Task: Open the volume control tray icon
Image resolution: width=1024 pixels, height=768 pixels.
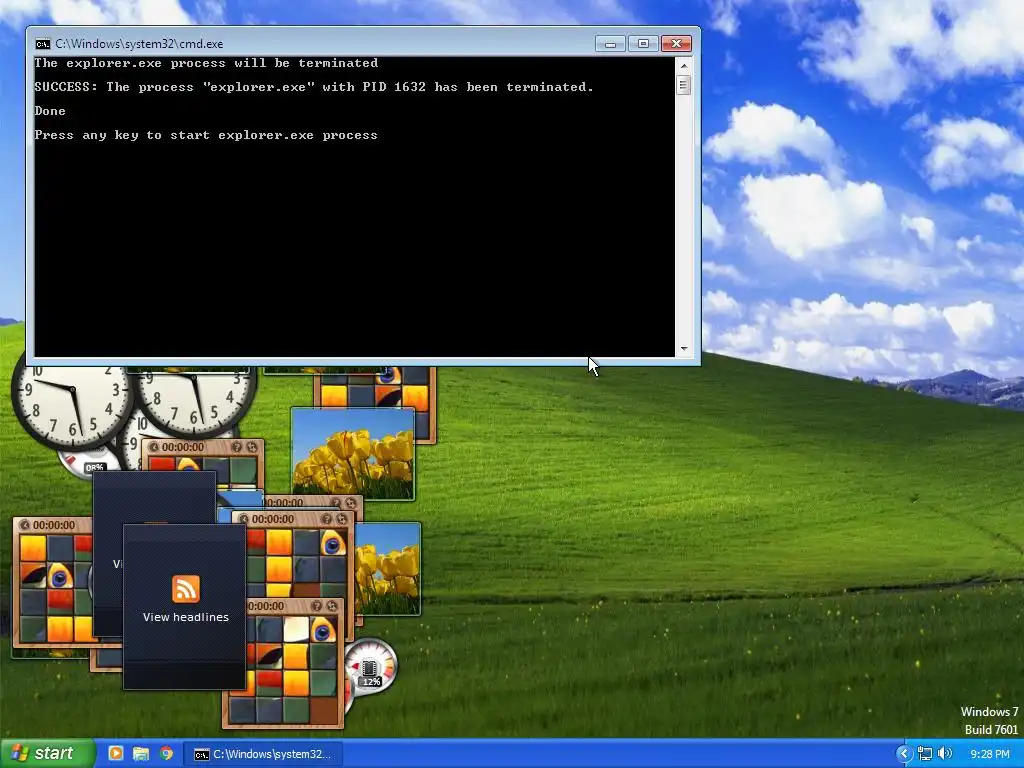Action: pyautogui.click(x=944, y=754)
